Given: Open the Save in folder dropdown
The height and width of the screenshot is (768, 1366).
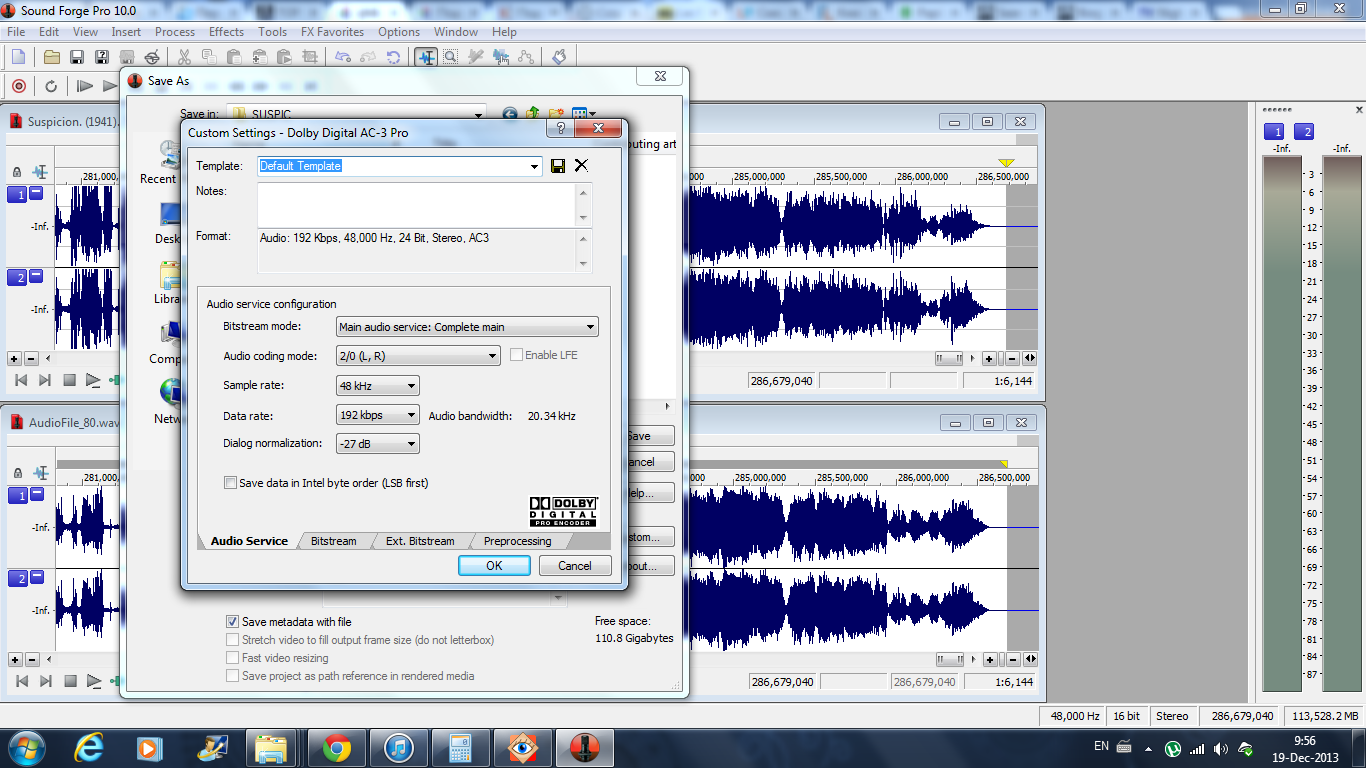Looking at the screenshot, I should coord(478,115).
